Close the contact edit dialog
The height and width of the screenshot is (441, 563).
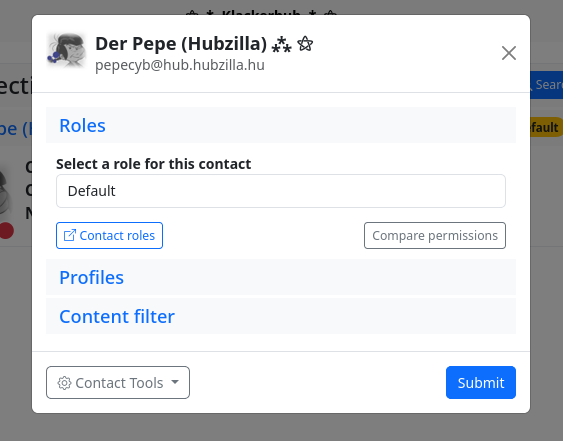[x=509, y=53]
